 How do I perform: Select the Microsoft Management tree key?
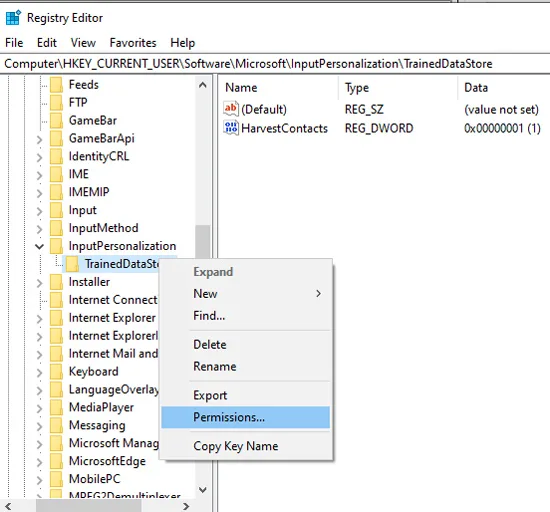(114, 443)
